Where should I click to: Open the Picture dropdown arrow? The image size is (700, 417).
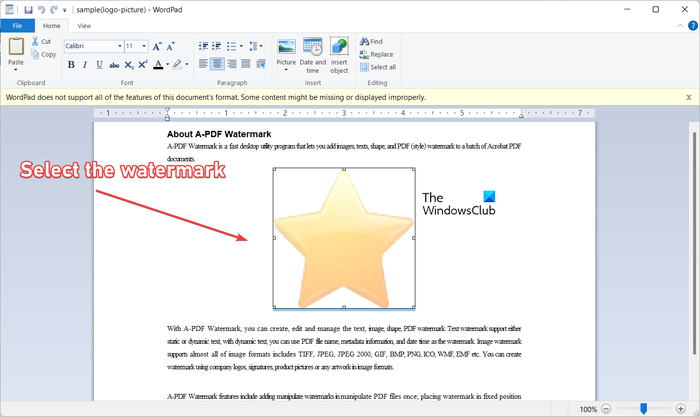(x=286, y=70)
